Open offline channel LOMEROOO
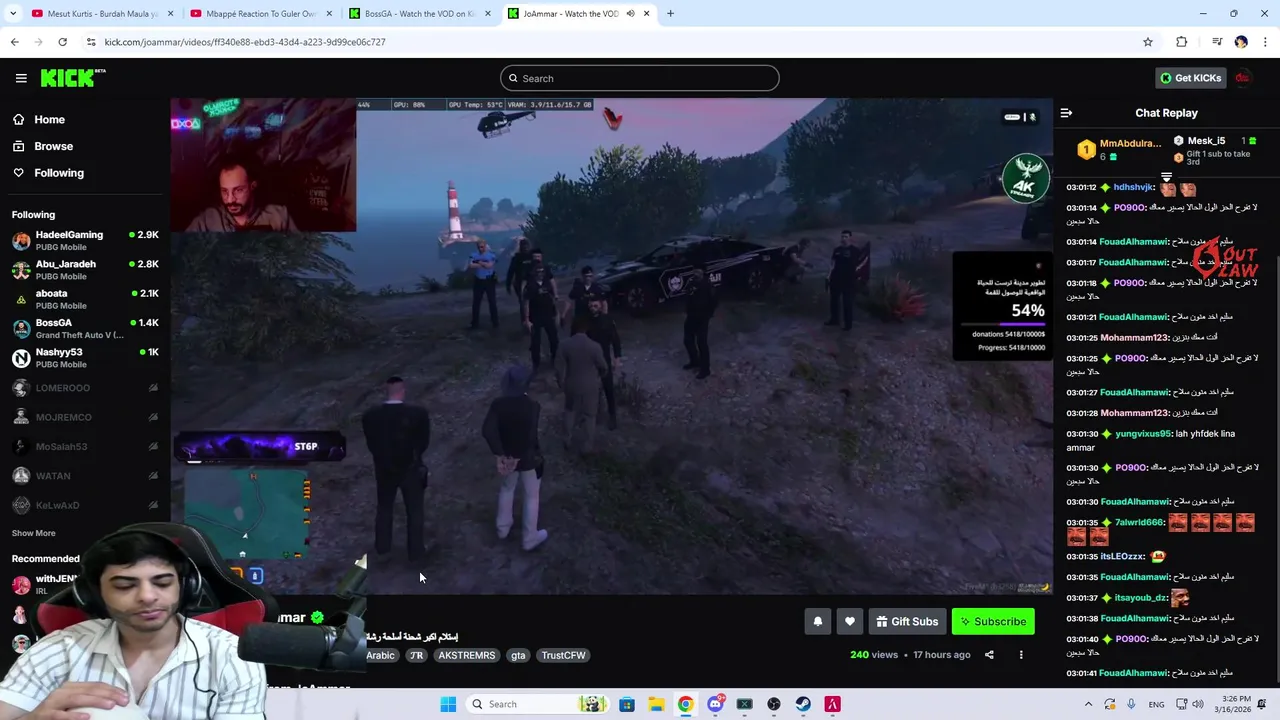The image size is (1280, 720). [85, 388]
